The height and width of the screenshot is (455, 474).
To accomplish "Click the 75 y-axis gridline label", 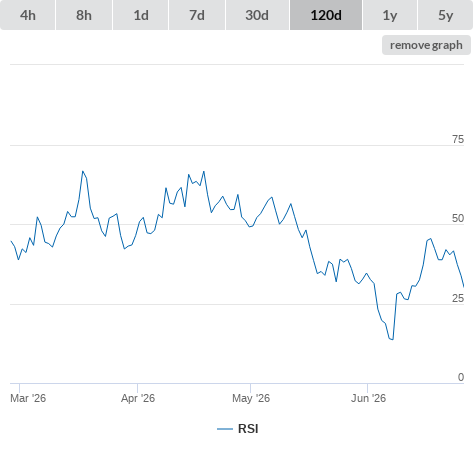I will [458, 139].
